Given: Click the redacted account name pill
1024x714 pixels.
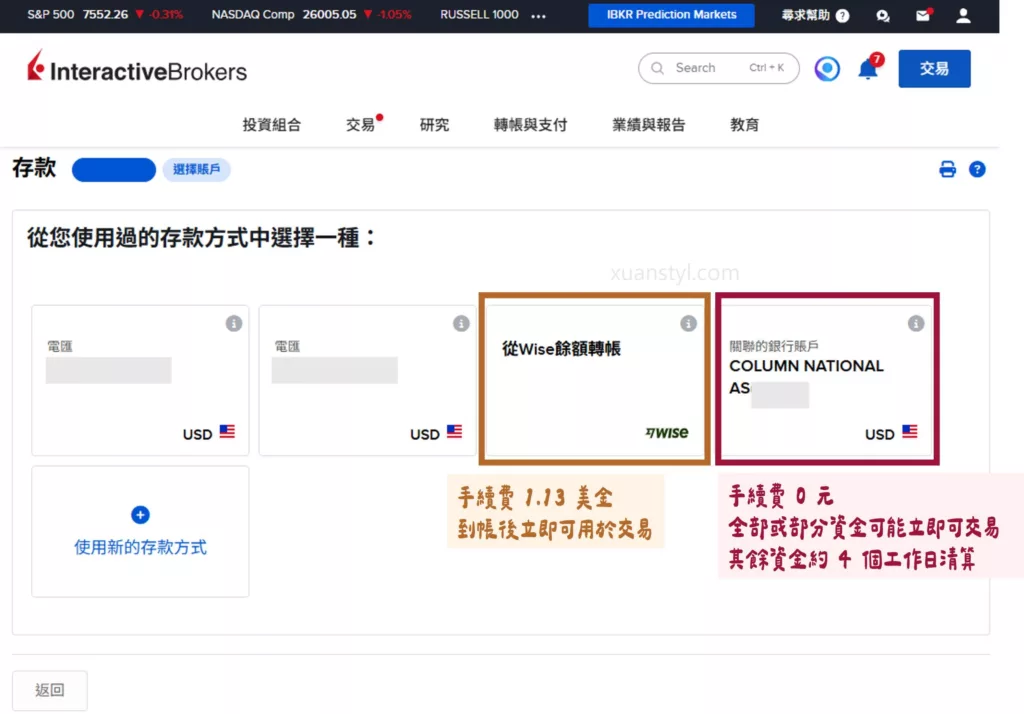Looking at the screenshot, I should 114,170.
